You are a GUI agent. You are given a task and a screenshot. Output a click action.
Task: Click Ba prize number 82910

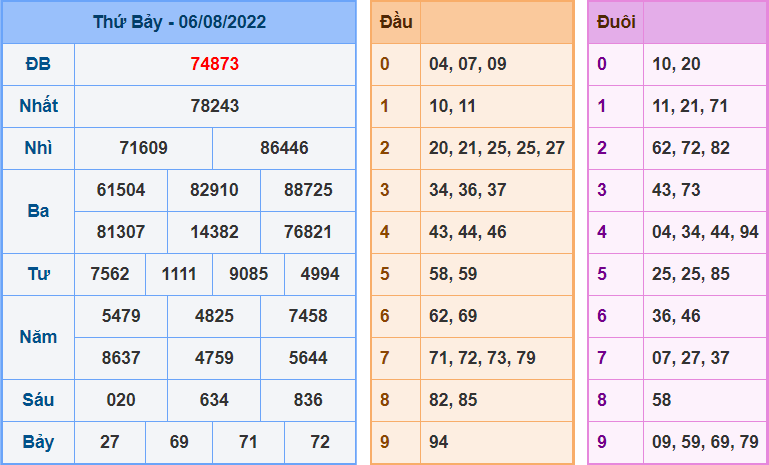pyautogui.click(x=214, y=190)
